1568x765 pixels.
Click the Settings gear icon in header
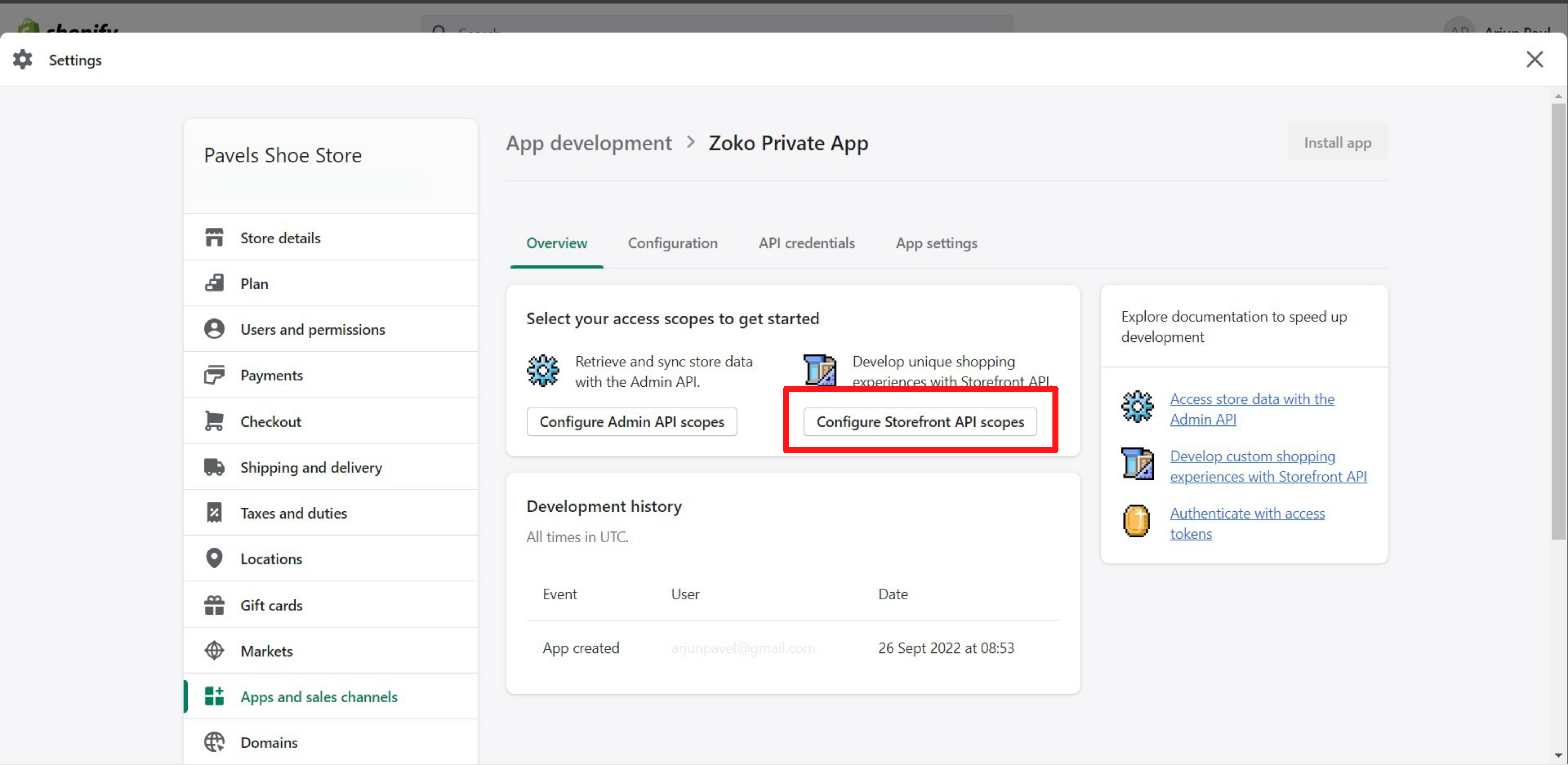[x=23, y=60]
